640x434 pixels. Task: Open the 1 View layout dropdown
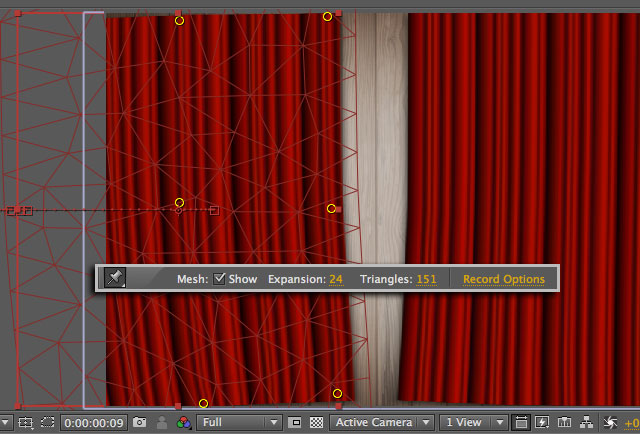click(x=473, y=422)
